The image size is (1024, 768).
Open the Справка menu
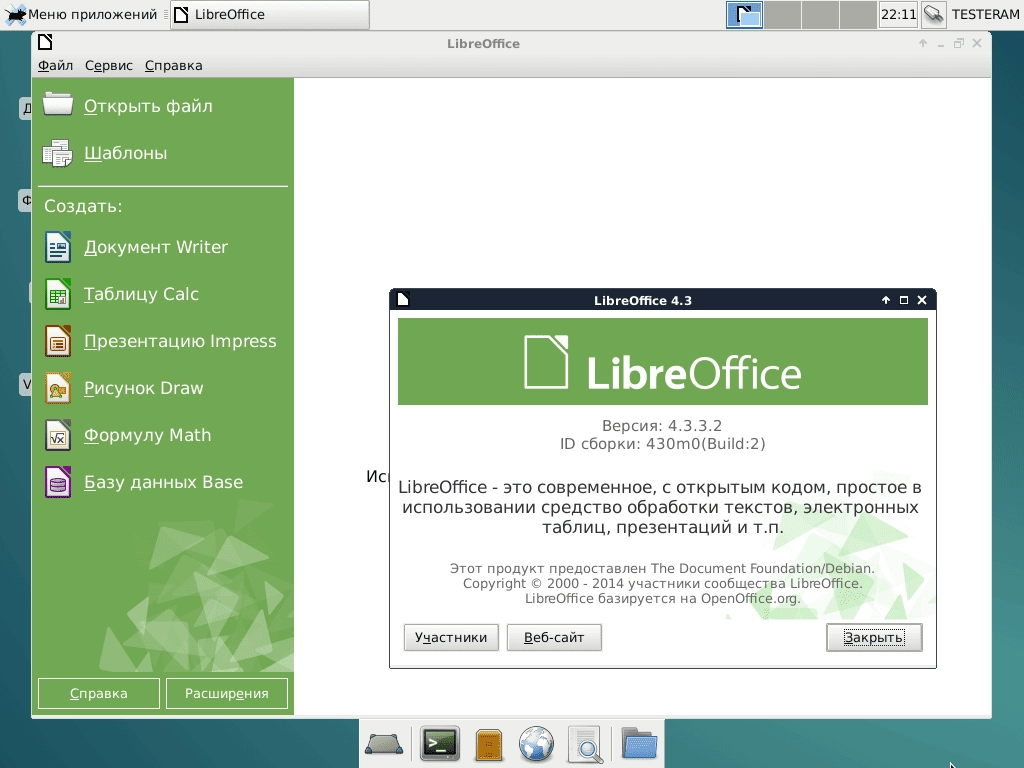[174, 65]
